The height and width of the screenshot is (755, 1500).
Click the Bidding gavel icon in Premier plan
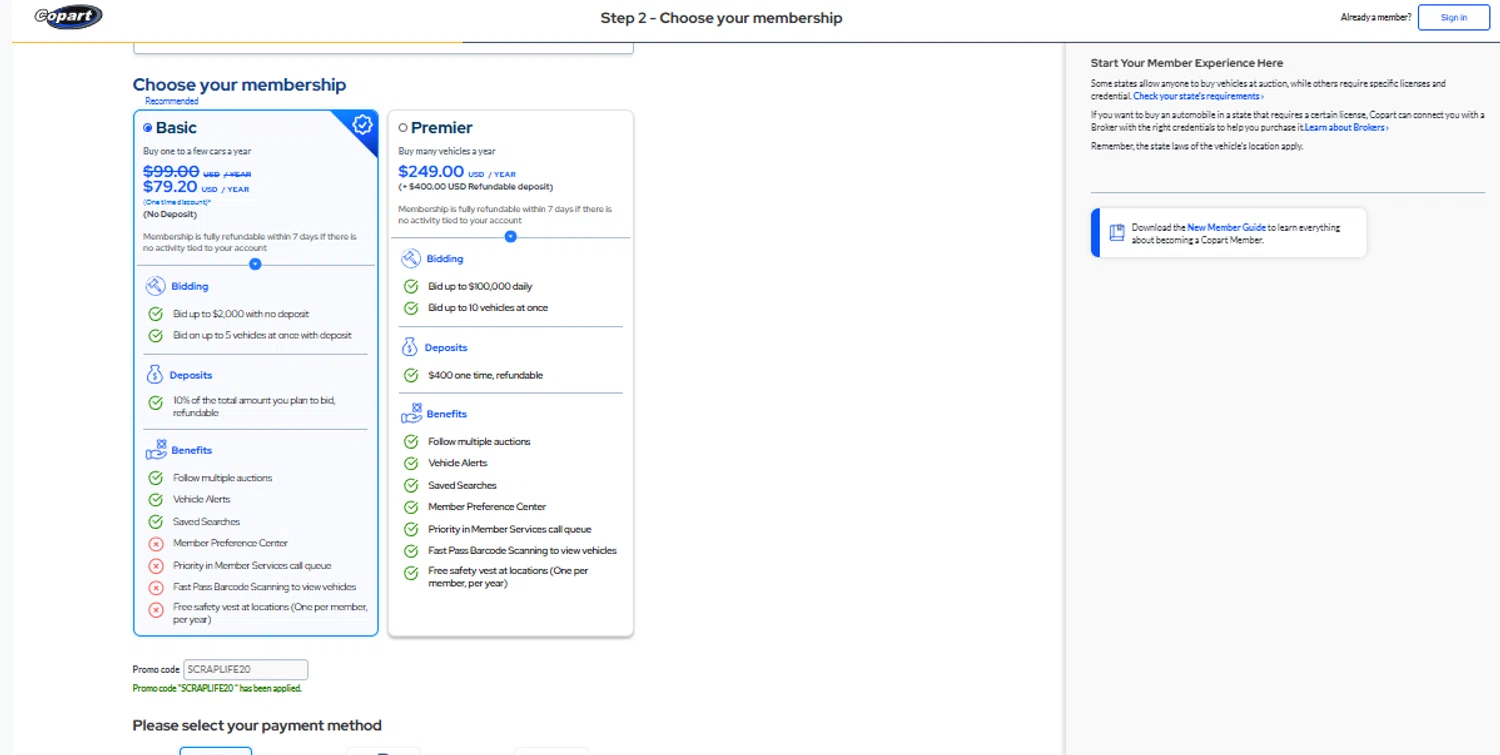click(x=411, y=258)
